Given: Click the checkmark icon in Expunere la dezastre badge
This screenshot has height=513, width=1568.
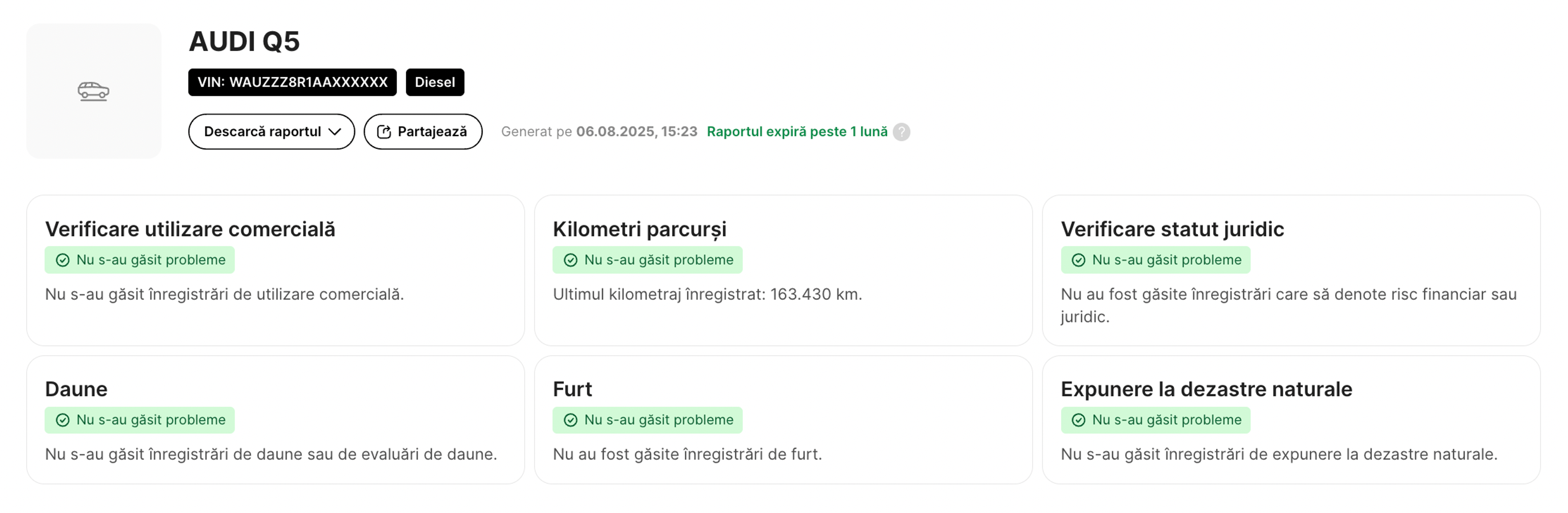Looking at the screenshot, I should pos(1078,419).
